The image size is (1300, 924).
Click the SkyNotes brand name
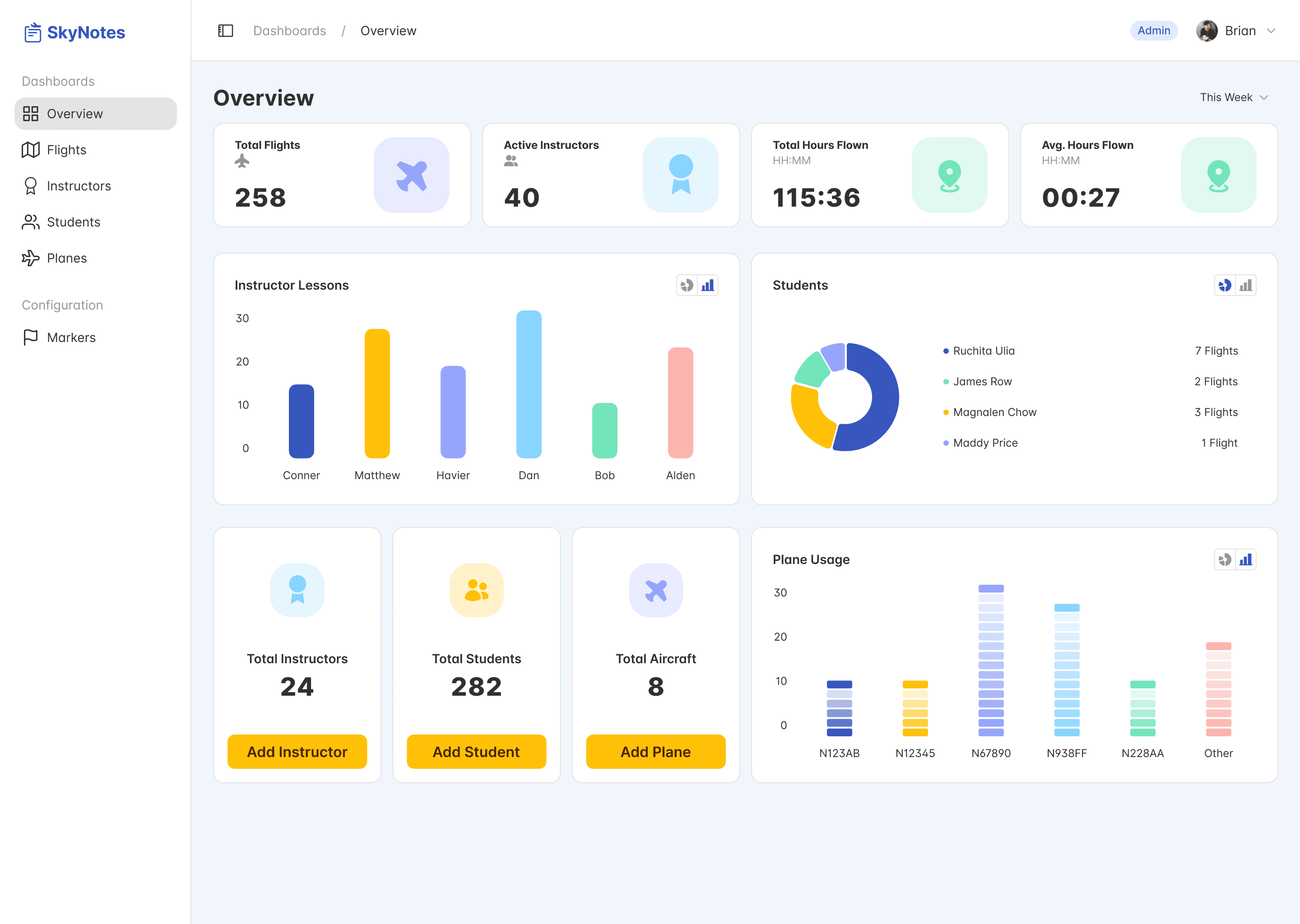point(86,32)
